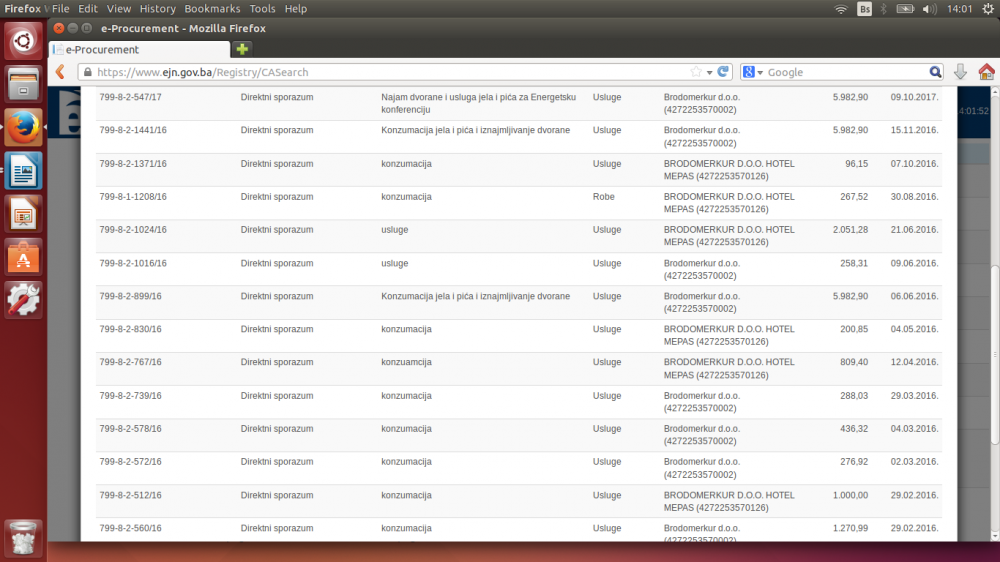The width and height of the screenshot is (1000, 562).
Task: Open Ubuntu Software Center dock icon
Action: click(23, 257)
